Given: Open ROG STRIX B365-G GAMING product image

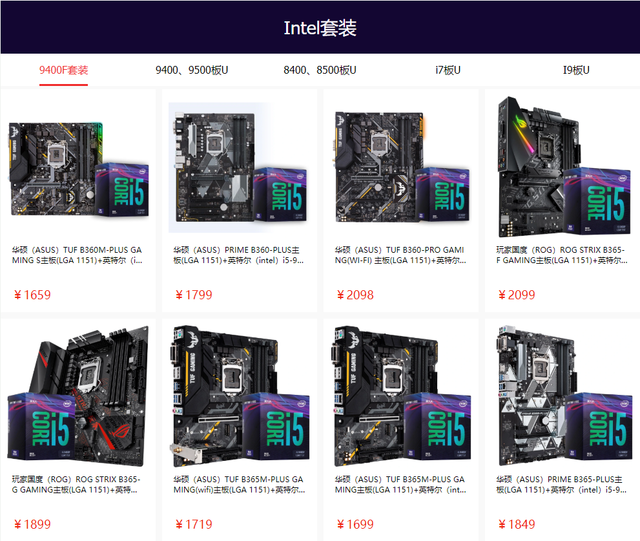Looking at the screenshot, I should click(78, 396).
